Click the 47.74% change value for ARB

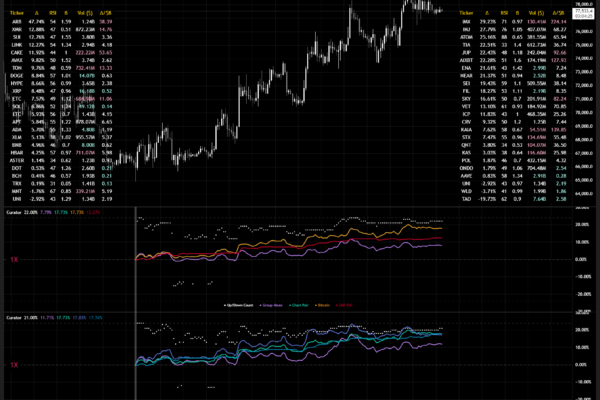point(37,22)
